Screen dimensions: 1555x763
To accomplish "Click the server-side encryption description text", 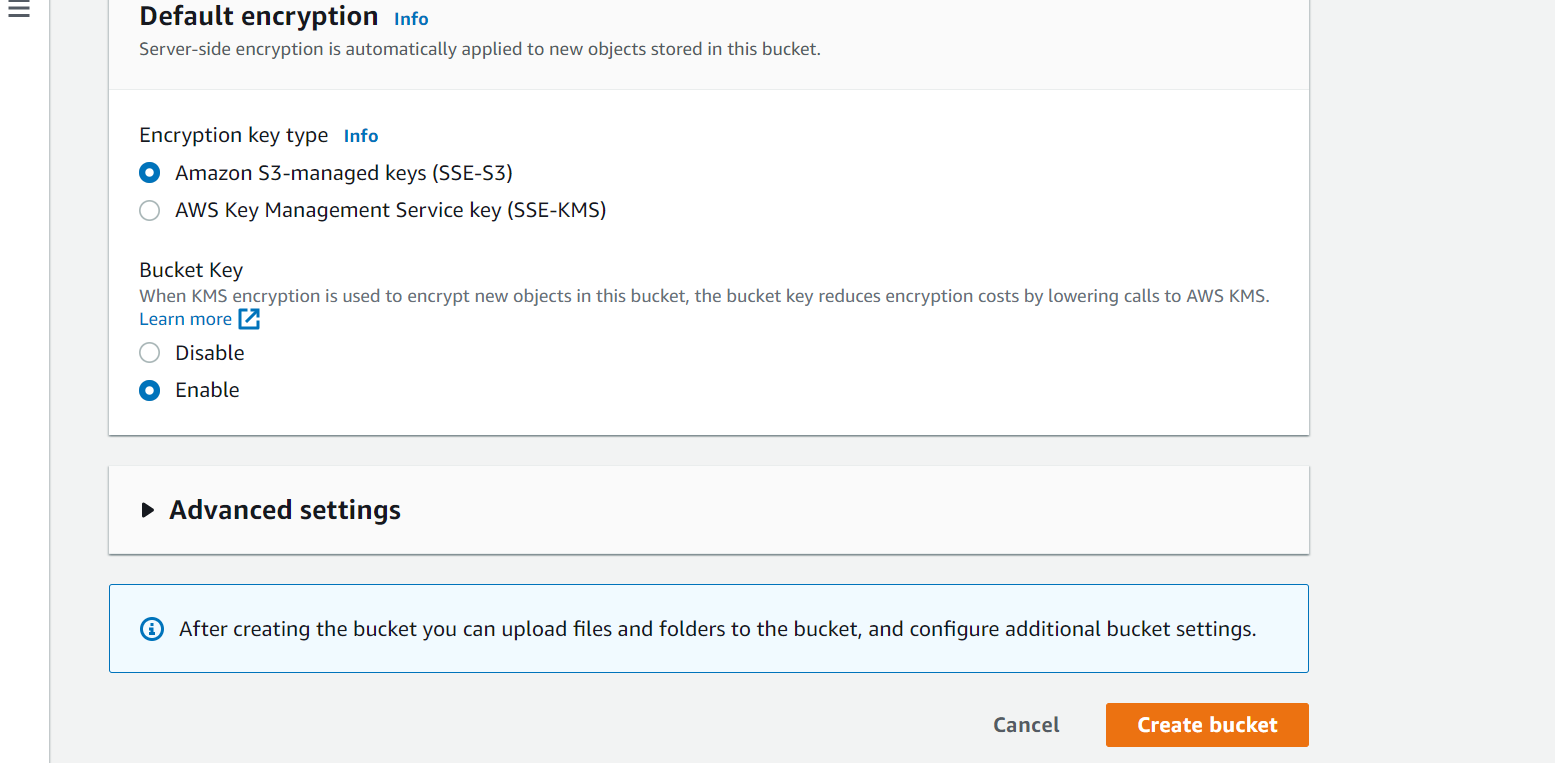I will pyautogui.click(x=480, y=49).
